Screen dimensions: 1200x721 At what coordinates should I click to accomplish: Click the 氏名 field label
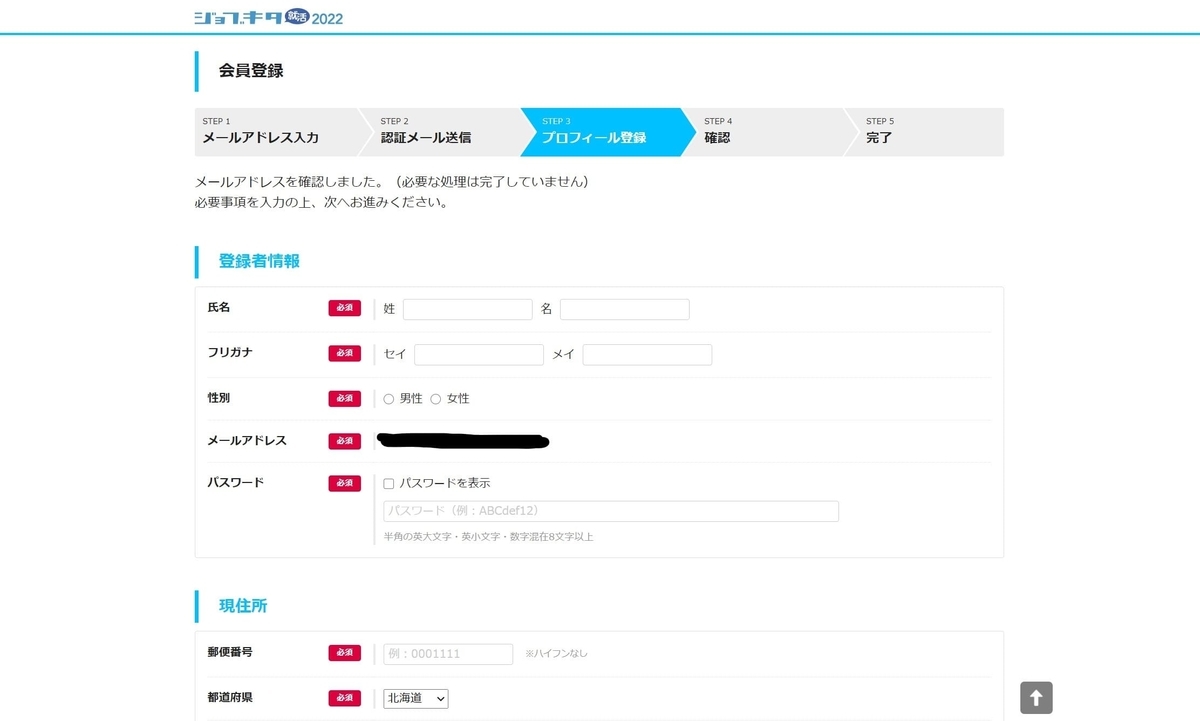click(x=219, y=308)
